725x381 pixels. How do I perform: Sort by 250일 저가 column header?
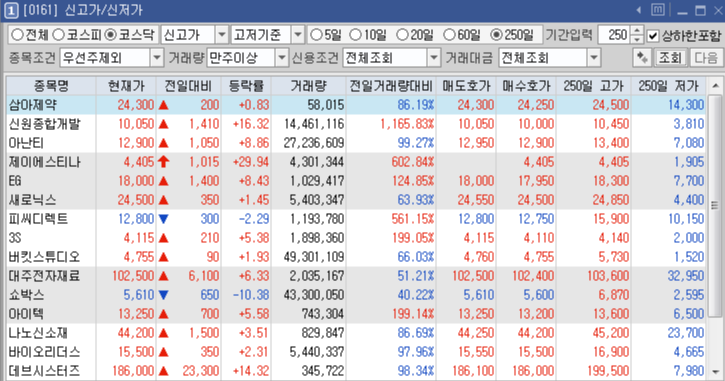click(x=668, y=86)
